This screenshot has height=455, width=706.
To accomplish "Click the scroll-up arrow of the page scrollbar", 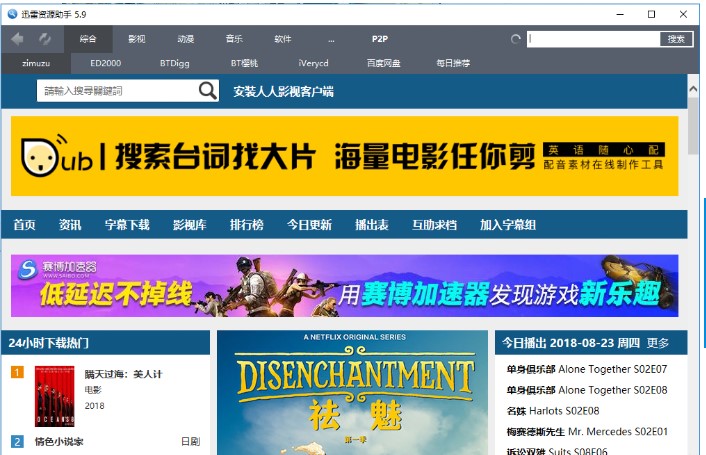I will point(693,89).
